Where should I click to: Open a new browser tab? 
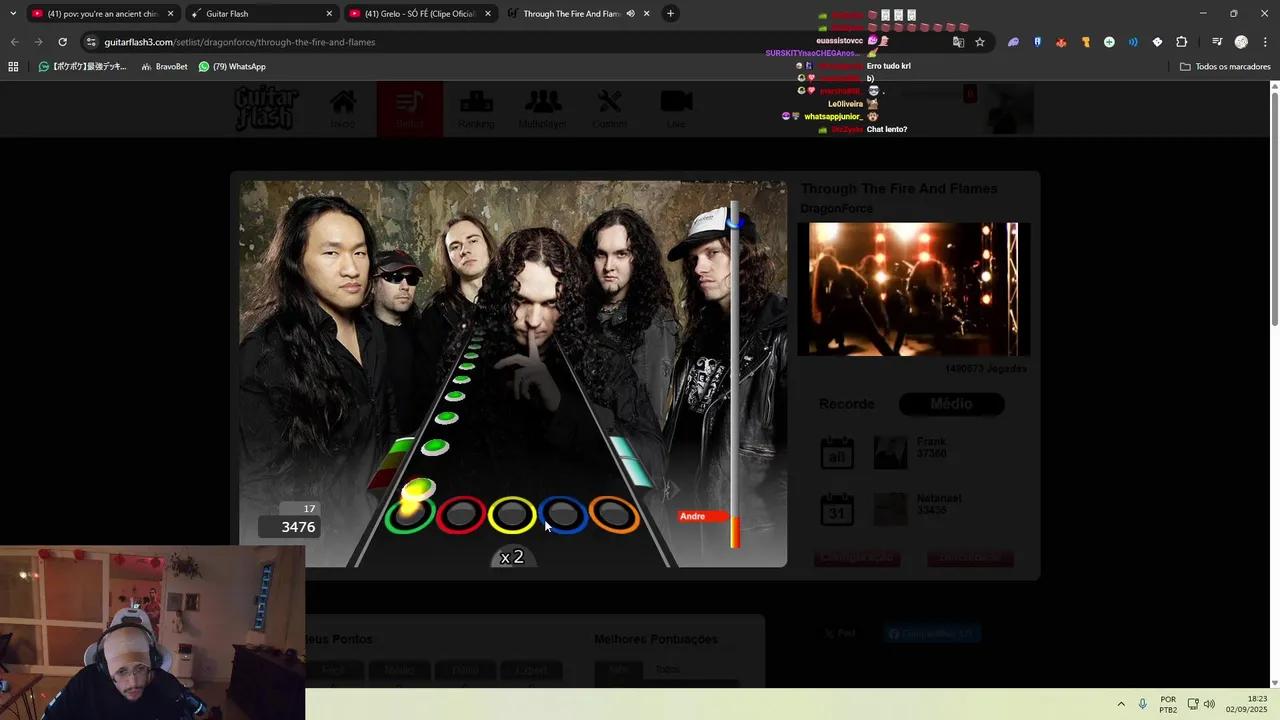click(x=670, y=14)
